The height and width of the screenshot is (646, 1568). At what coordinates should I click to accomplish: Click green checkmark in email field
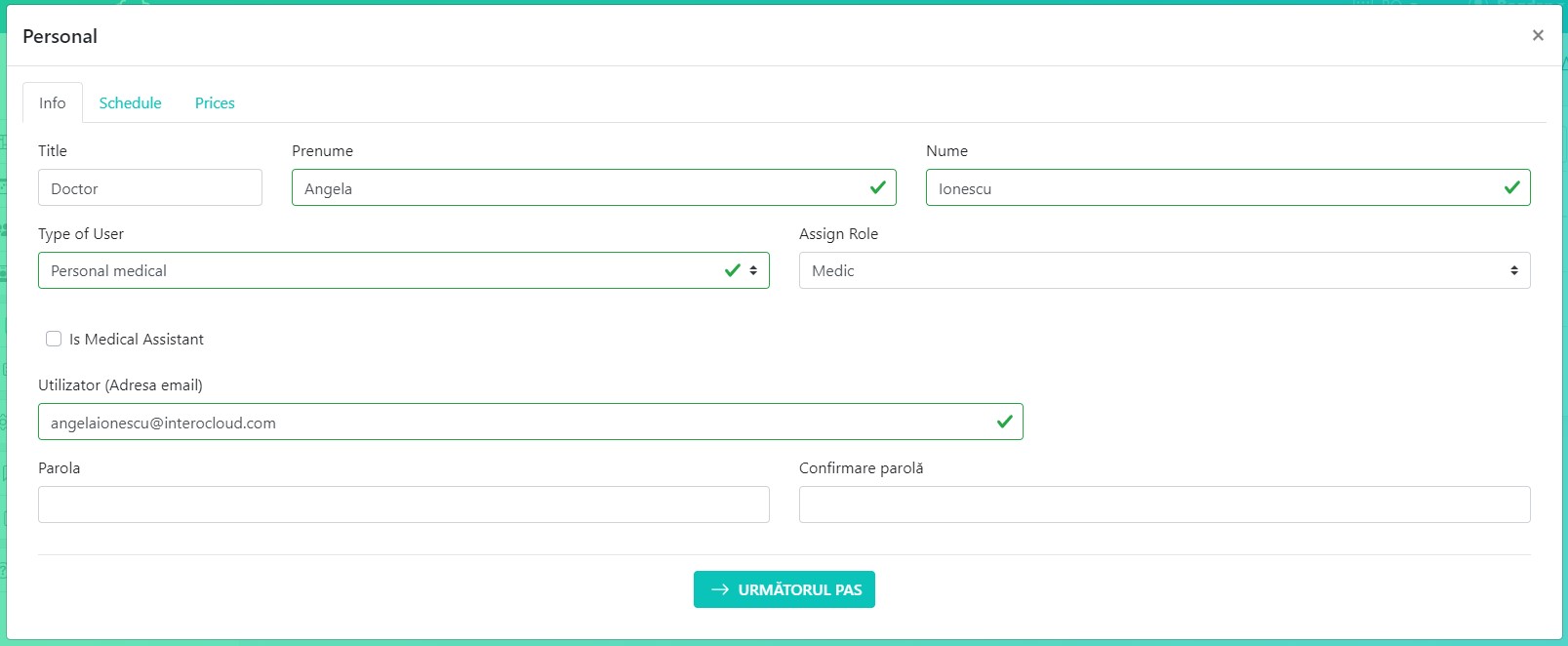coord(1004,422)
